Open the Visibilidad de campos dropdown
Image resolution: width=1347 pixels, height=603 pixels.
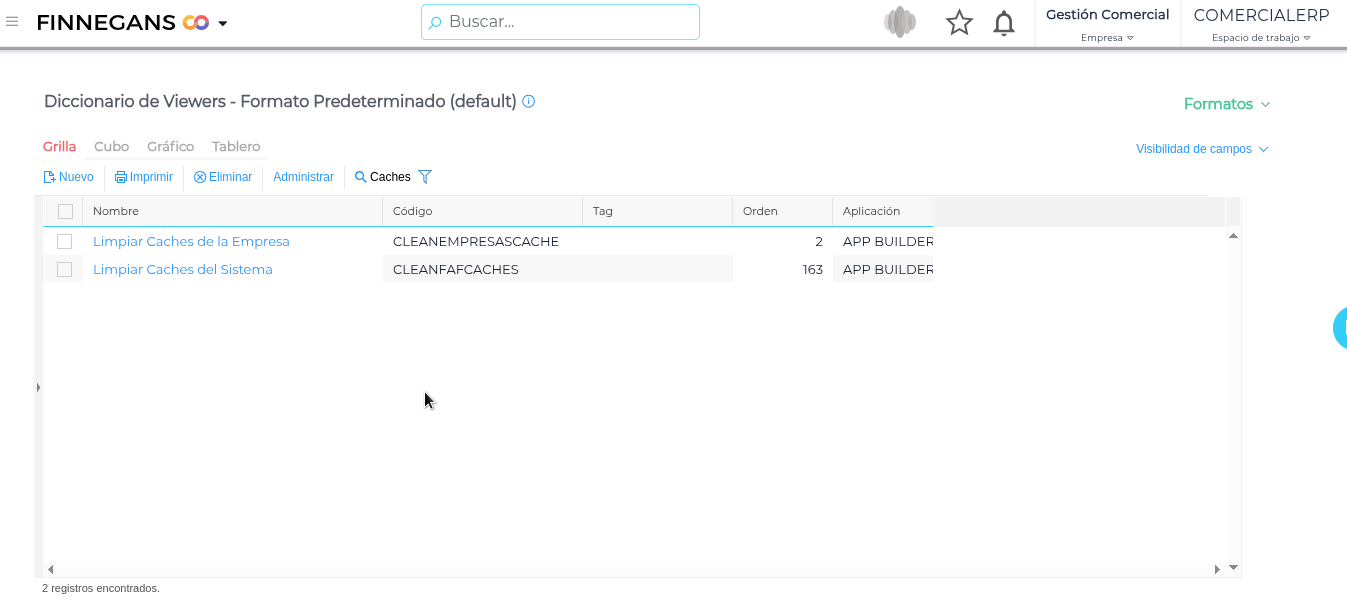[x=1201, y=149]
